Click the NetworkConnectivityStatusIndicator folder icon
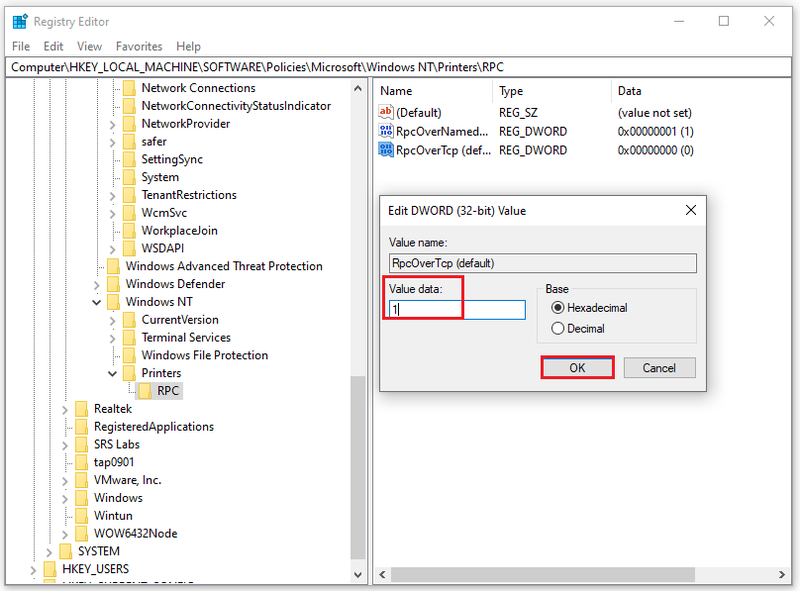Image resolution: width=800 pixels, height=591 pixels. 130,106
